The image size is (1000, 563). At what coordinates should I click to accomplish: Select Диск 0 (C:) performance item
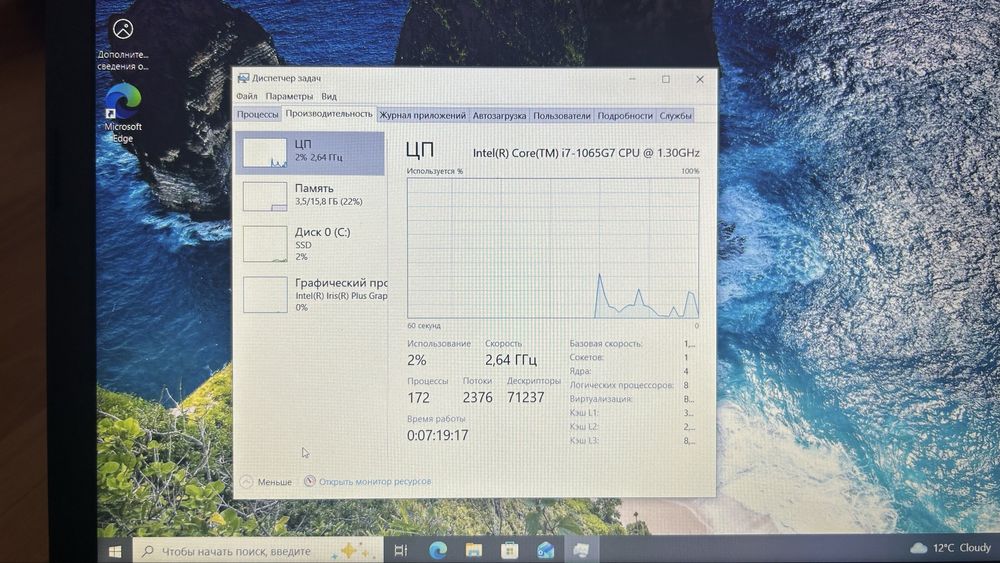pyautogui.click(x=310, y=244)
